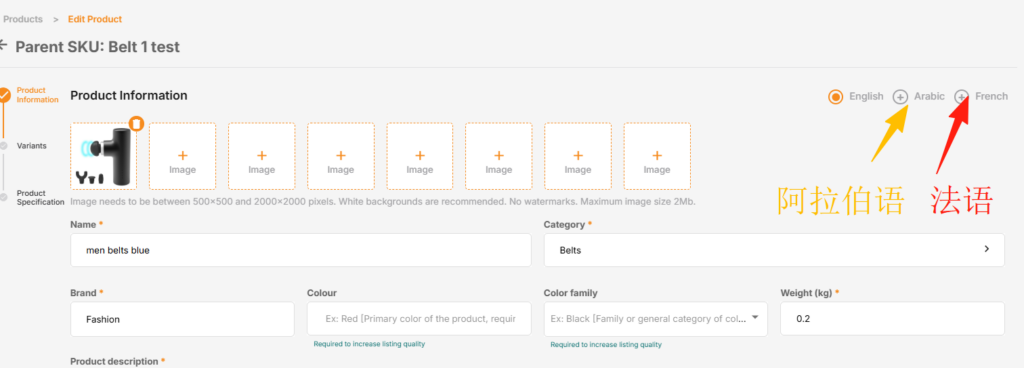The image size is (1024, 368).
Task: Add image in the second upload slot
Action: pos(182,157)
